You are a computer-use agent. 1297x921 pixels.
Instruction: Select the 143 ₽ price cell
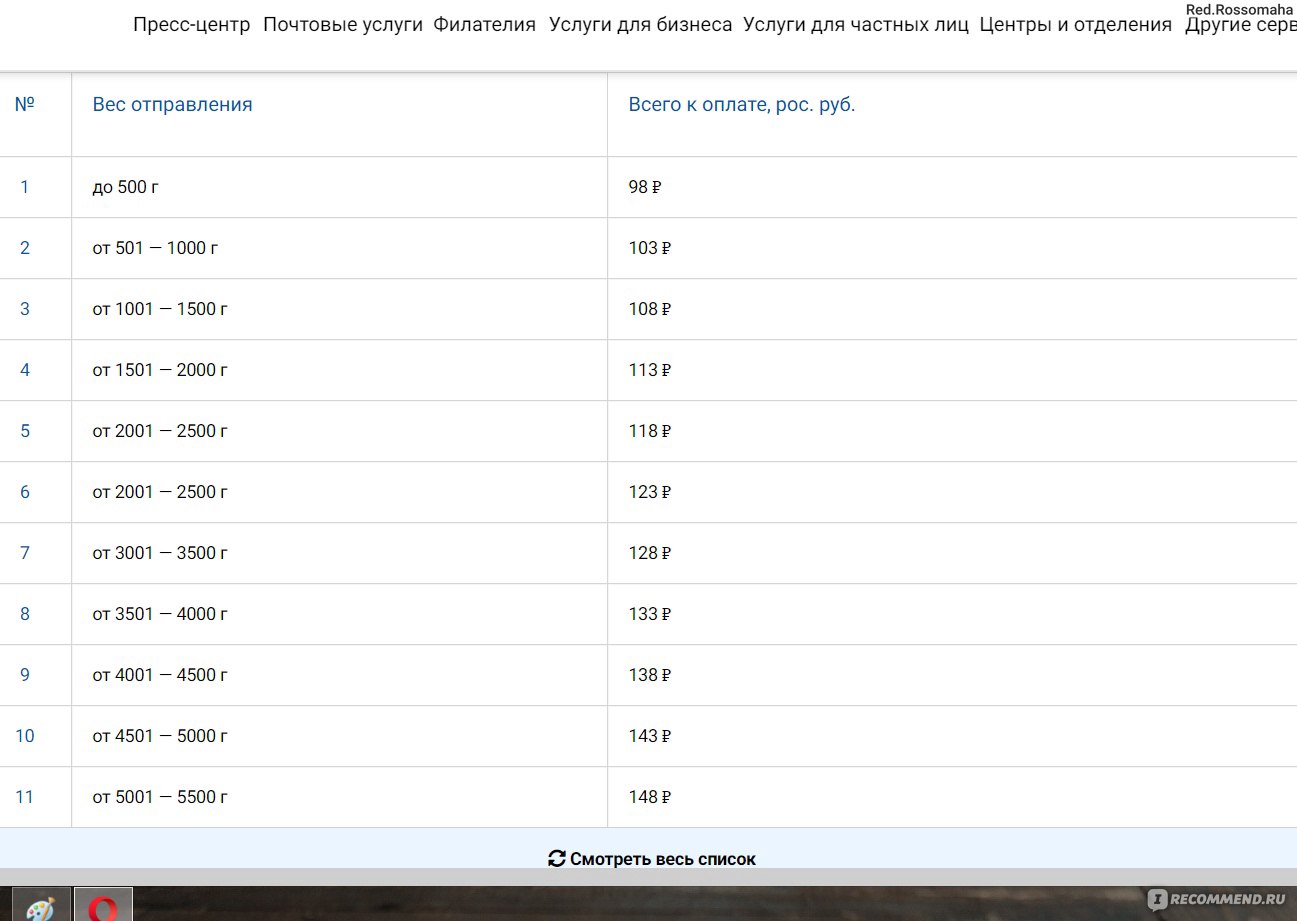click(952, 736)
